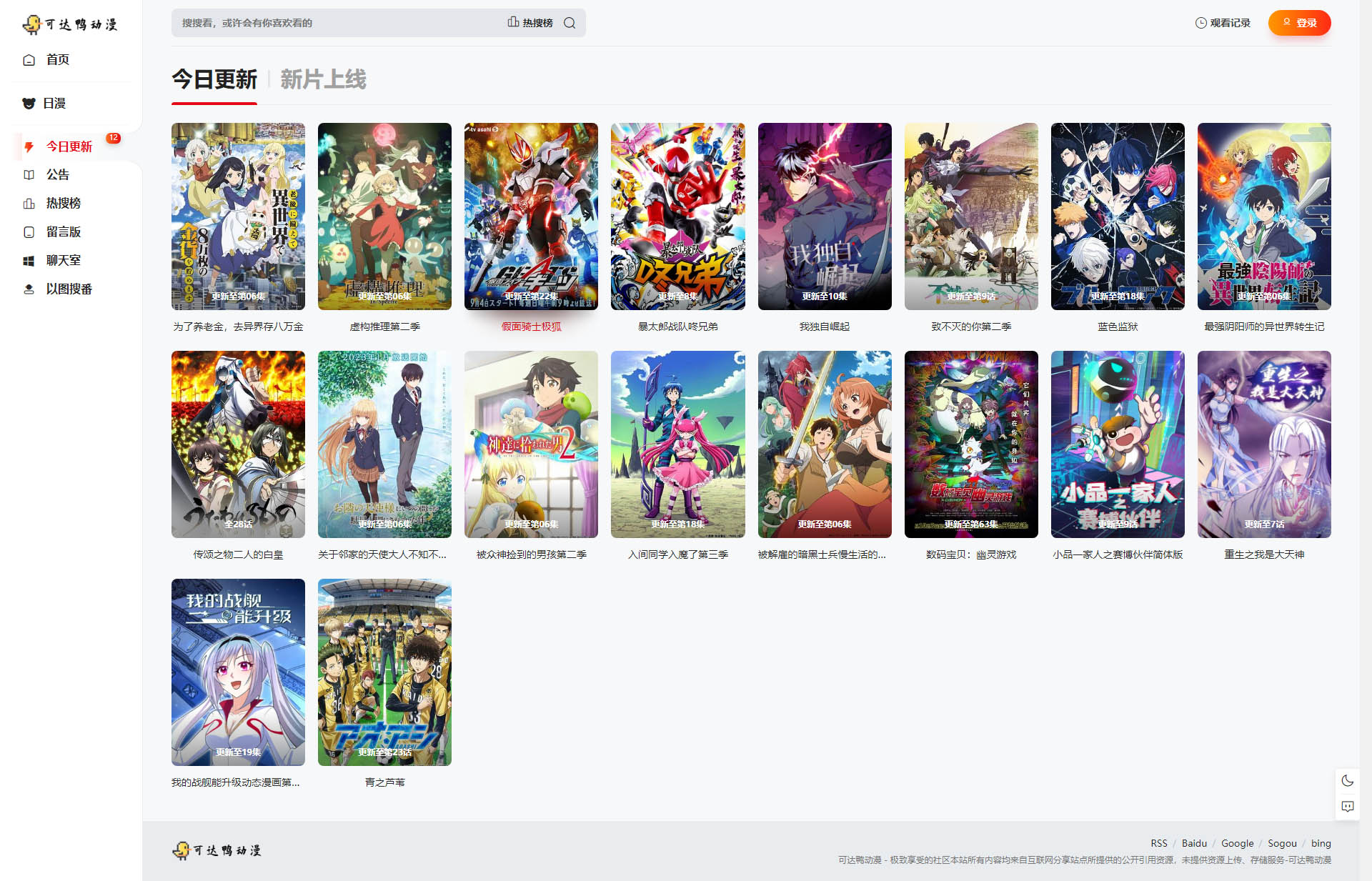Select 公告 in the sidebar menu
The image size is (1372, 881).
[57, 175]
